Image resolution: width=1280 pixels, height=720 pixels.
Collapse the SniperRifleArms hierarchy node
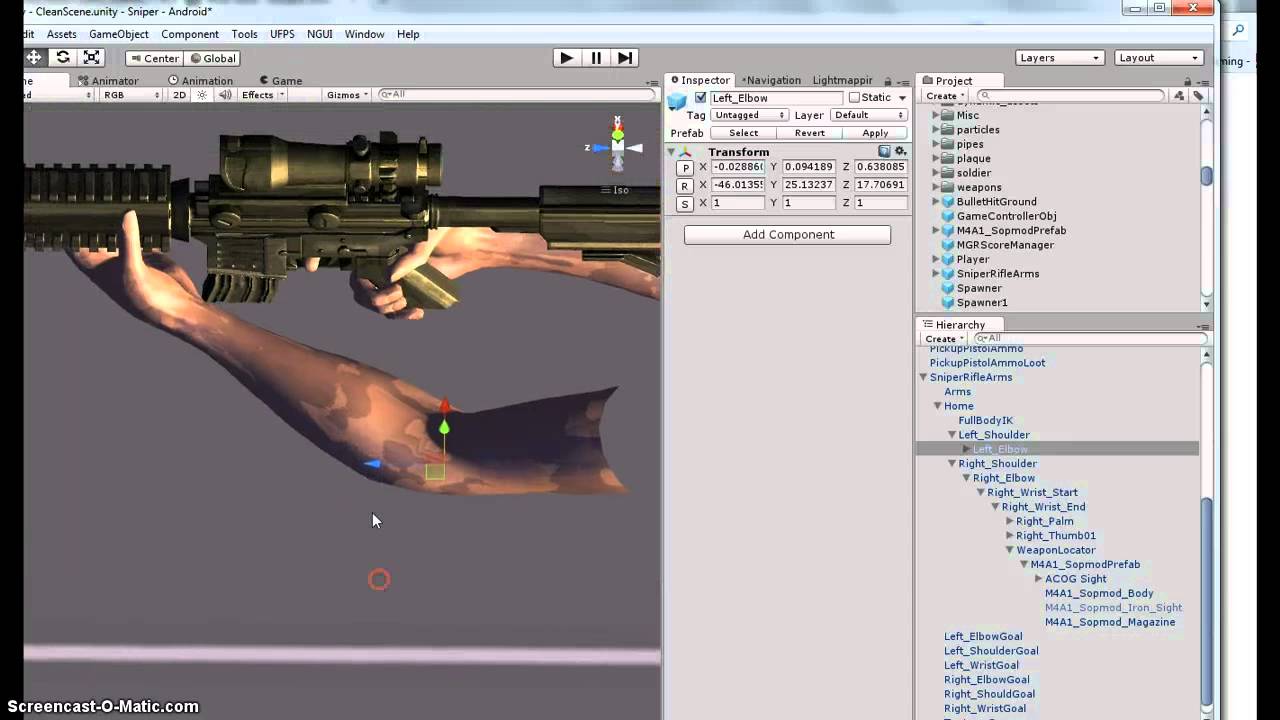(923, 377)
